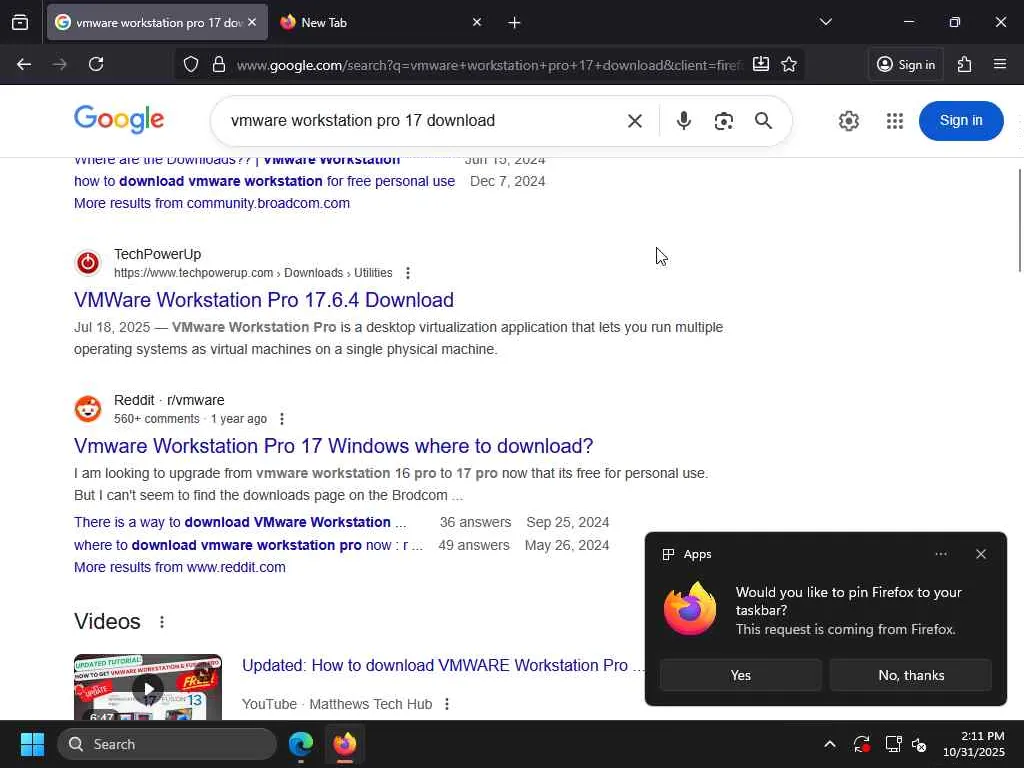
Task: Open options for Matthews Tech Hub video
Action: pyautogui.click(x=447, y=704)
